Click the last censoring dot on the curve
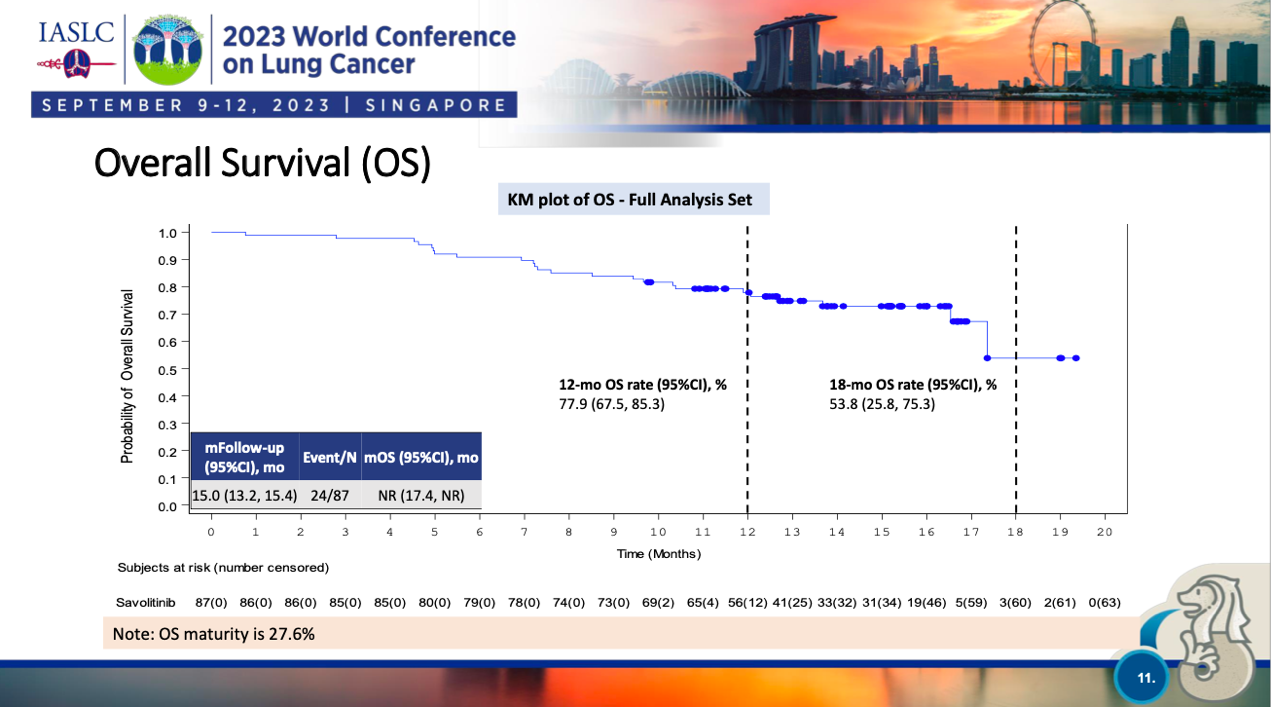1271x707 pixels. pos(1075,358)
